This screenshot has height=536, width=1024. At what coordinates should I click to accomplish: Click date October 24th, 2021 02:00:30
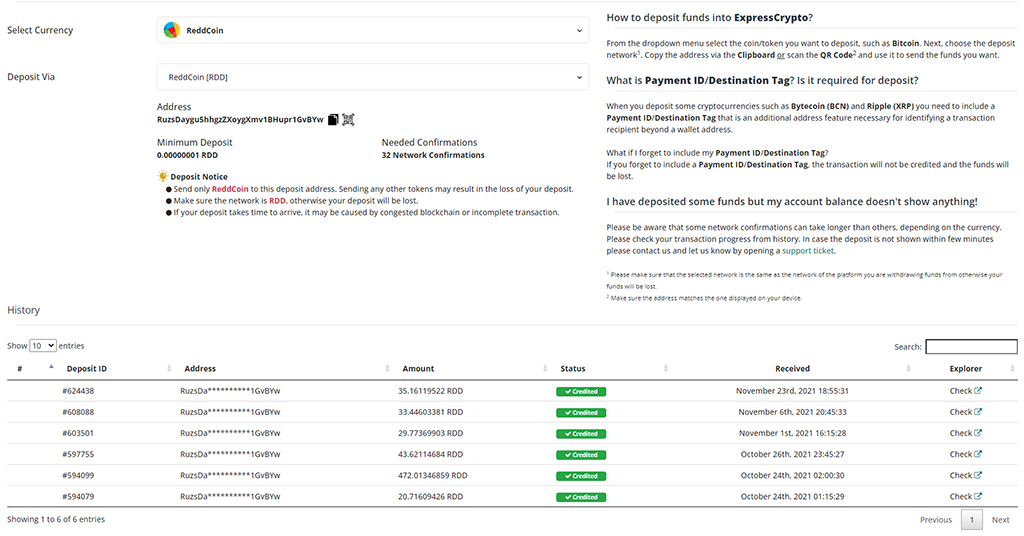point(792,475)
